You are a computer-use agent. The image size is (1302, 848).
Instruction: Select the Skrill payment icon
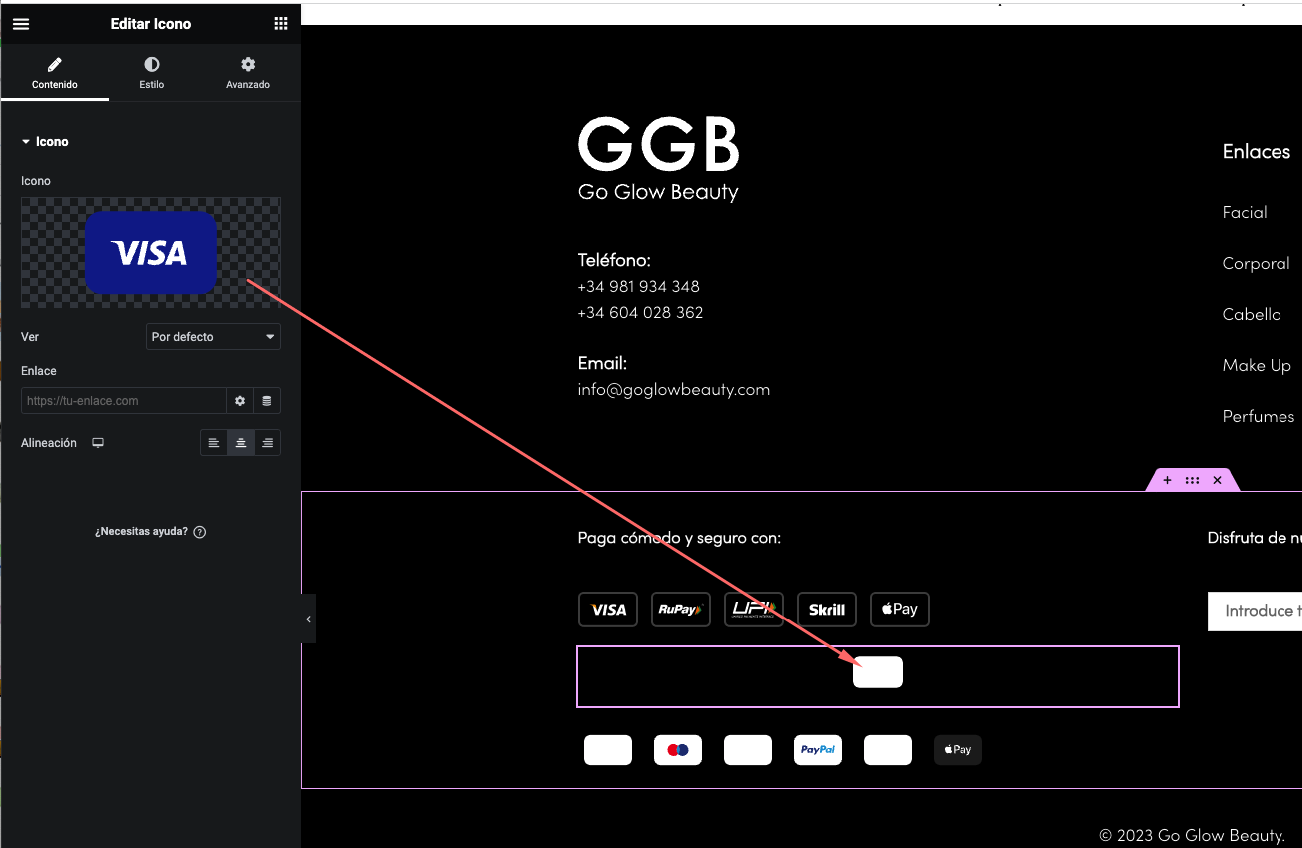[x=827, y=610]
